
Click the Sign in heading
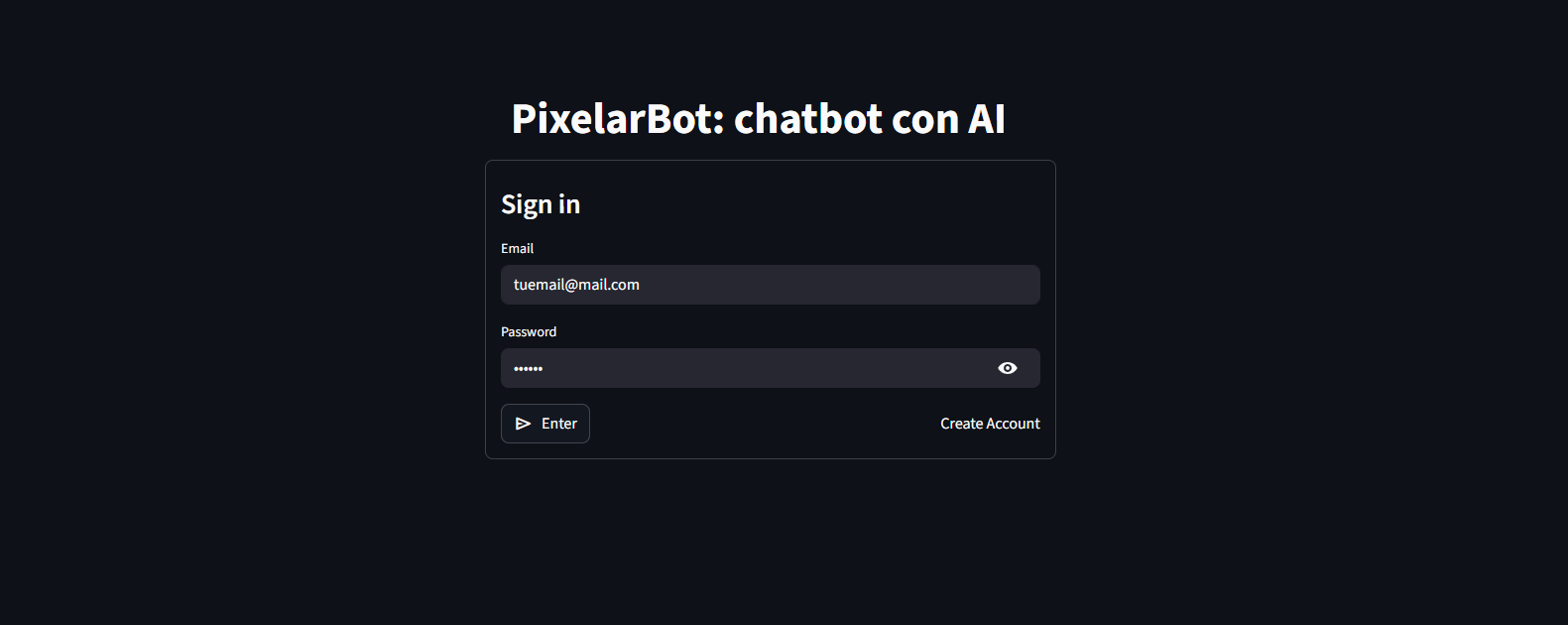tap(541, 204)
